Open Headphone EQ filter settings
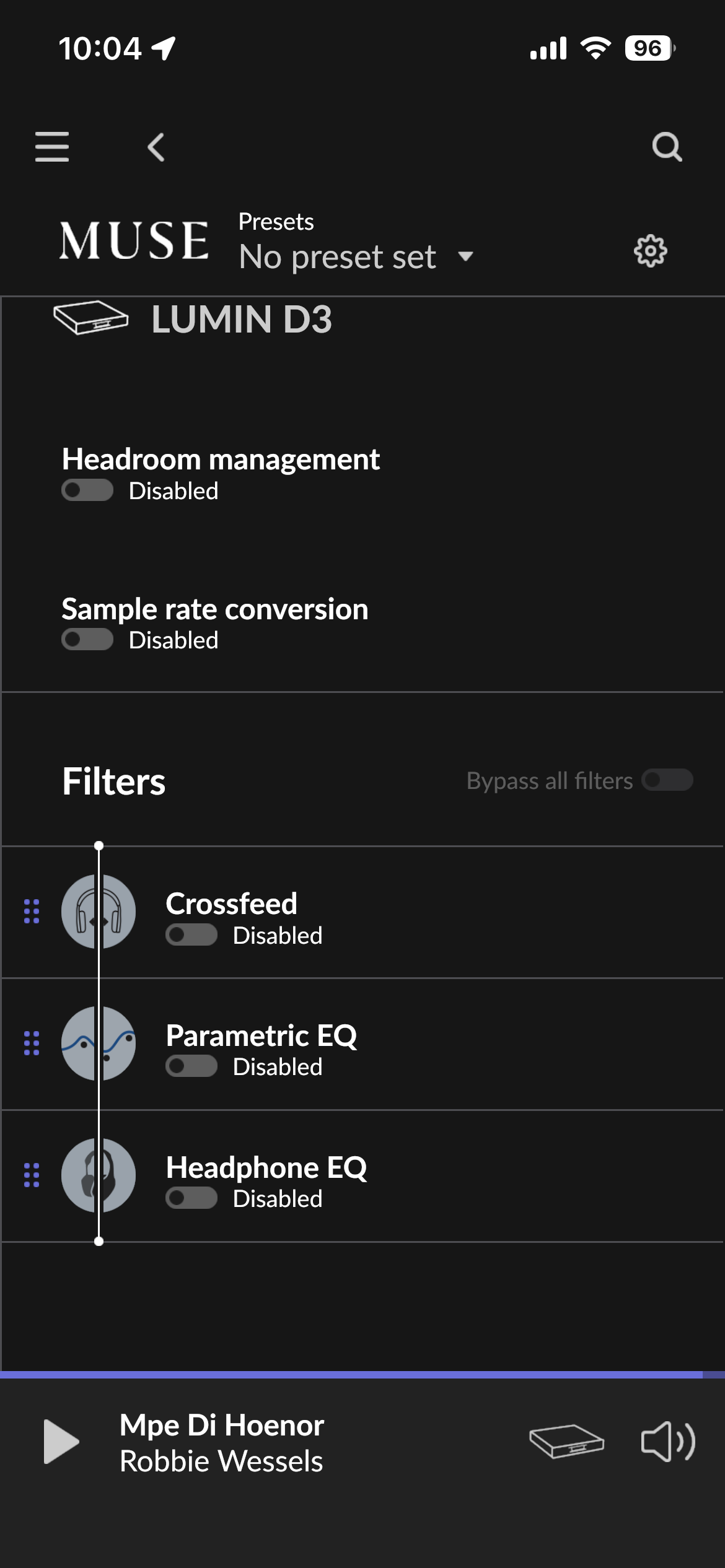 [x=266, y=1167]
